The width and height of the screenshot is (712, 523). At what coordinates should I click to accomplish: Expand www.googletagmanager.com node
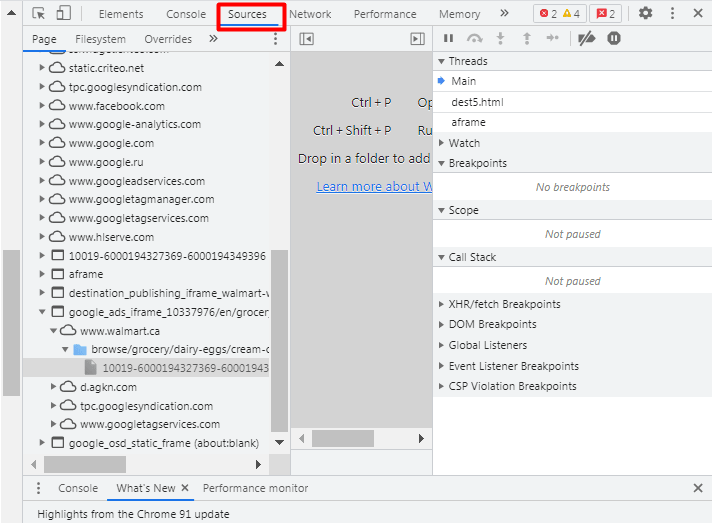pos(41,199)
